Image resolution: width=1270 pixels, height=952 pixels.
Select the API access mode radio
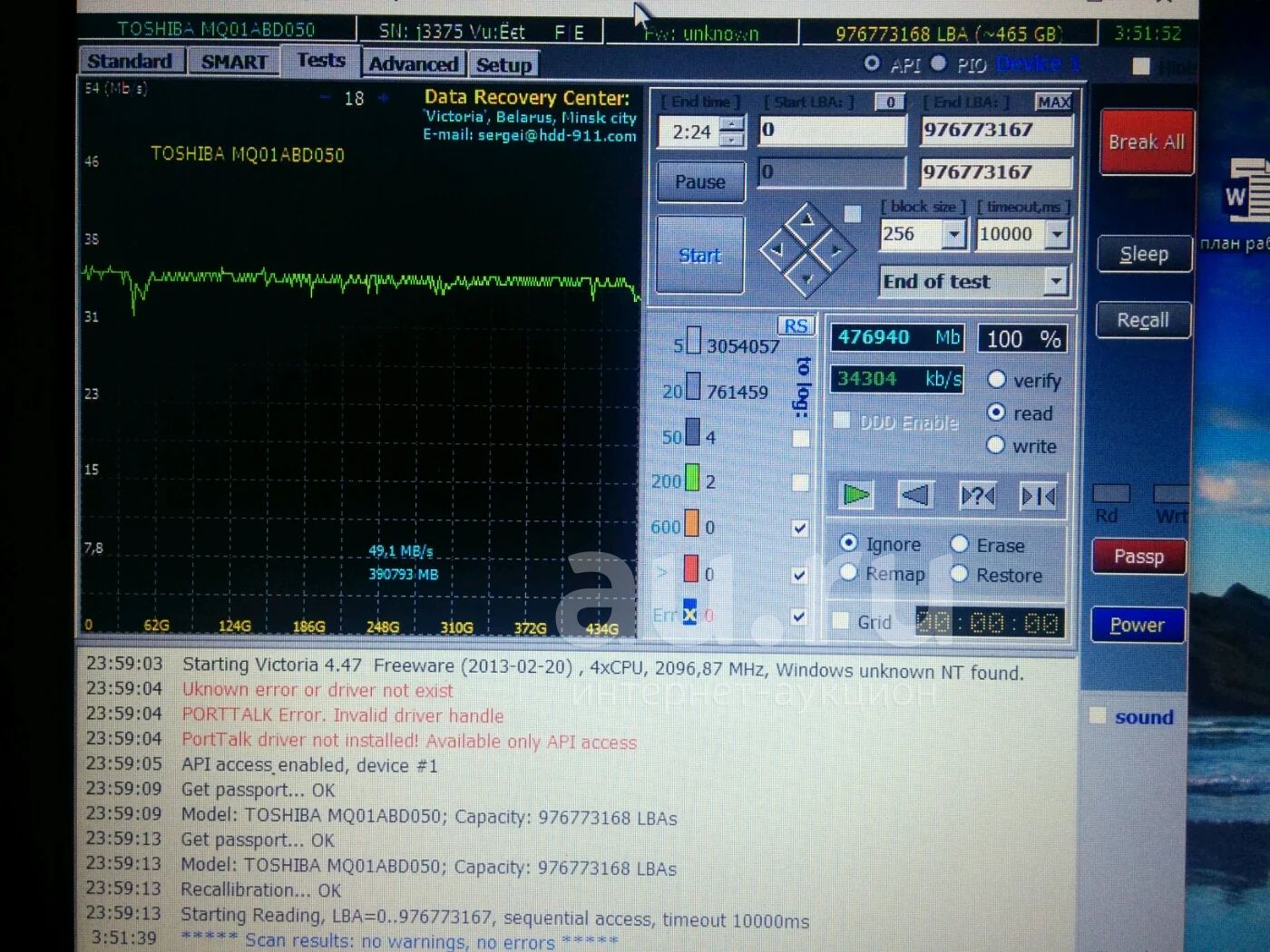872,63
